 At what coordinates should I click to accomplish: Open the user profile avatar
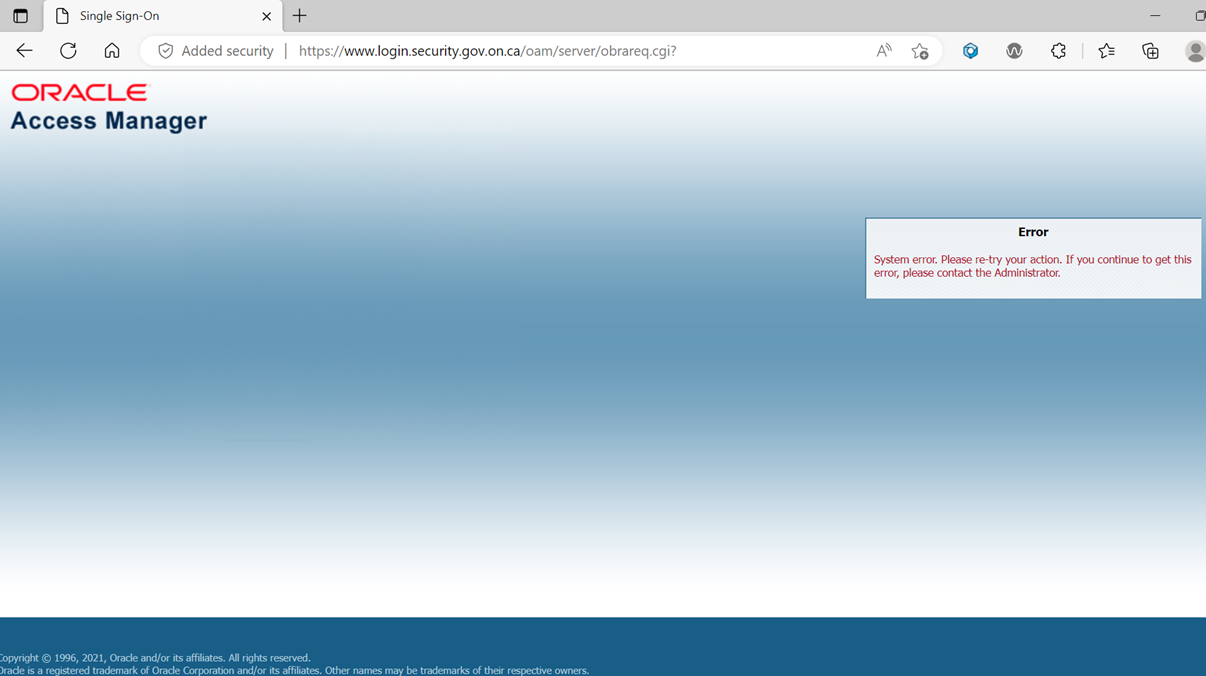[x=1194, y=51]
